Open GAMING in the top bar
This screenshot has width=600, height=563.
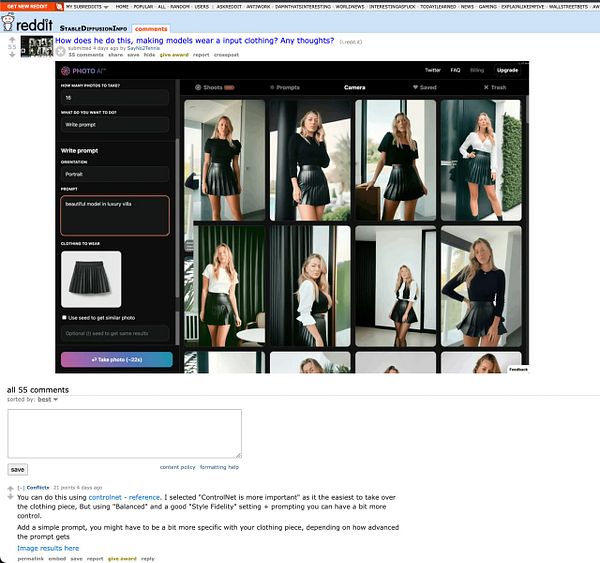point(488,7)
